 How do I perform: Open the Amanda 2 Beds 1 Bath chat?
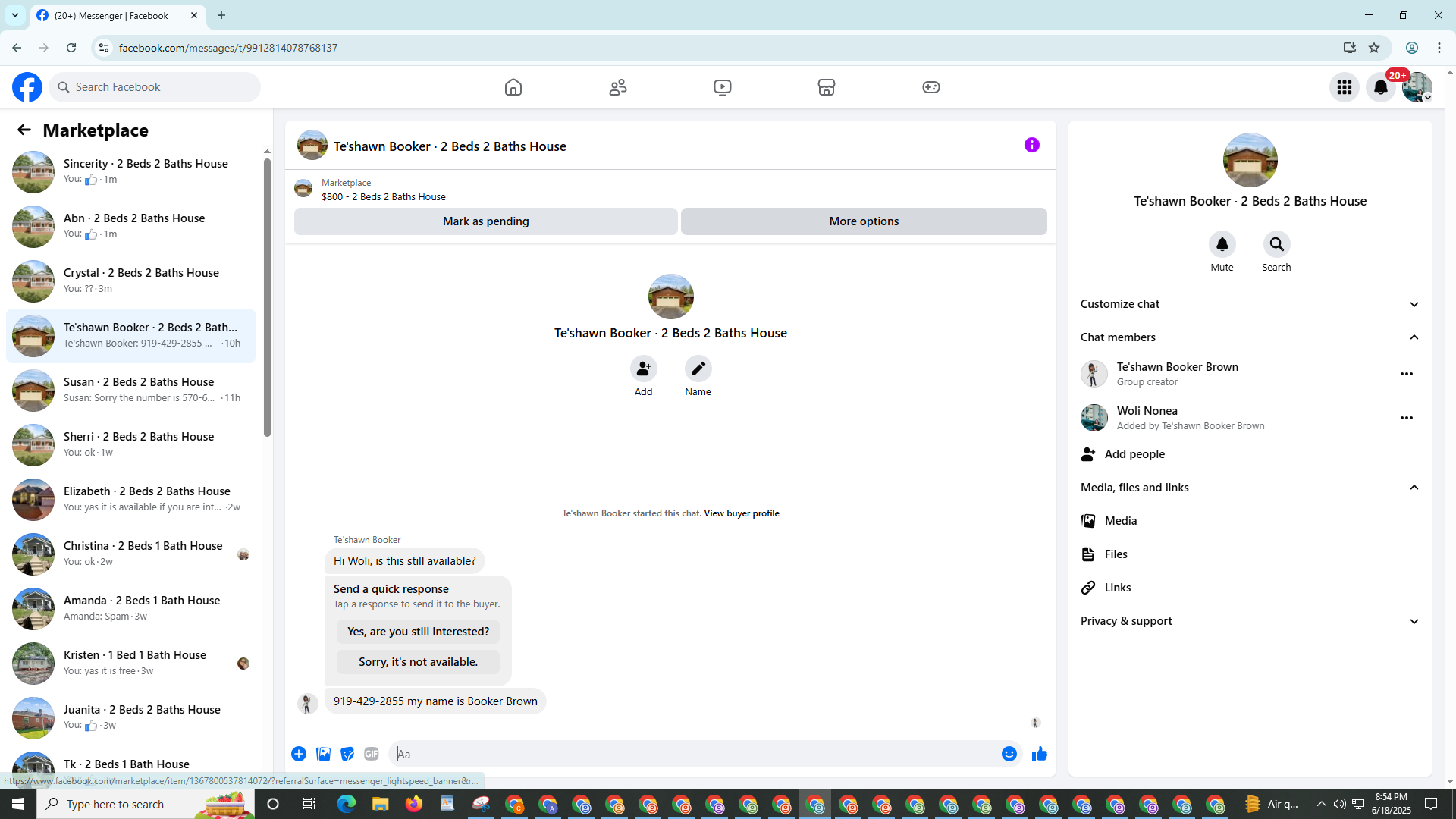(131, 608)
